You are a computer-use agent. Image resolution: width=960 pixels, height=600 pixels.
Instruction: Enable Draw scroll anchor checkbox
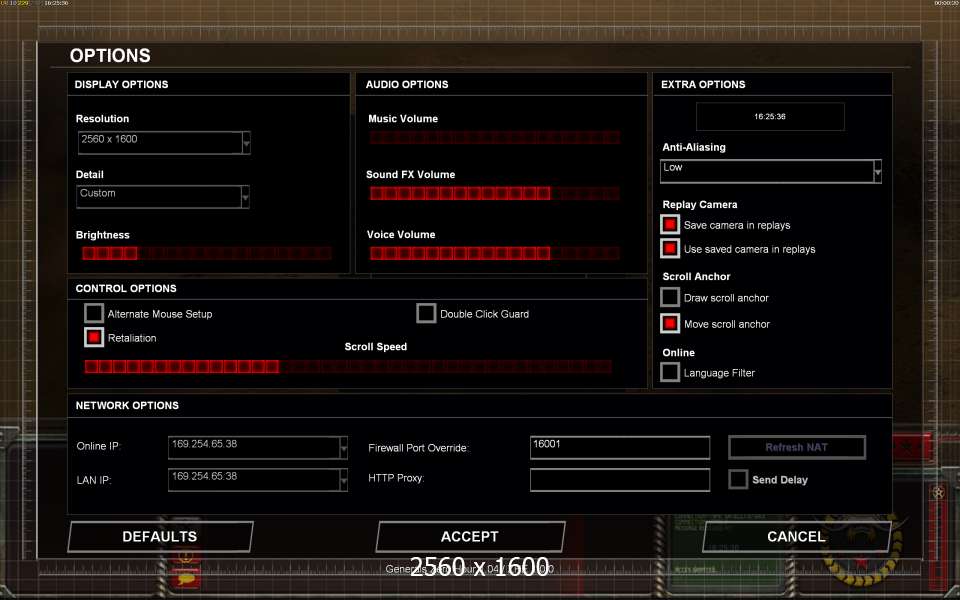(670, 297)
